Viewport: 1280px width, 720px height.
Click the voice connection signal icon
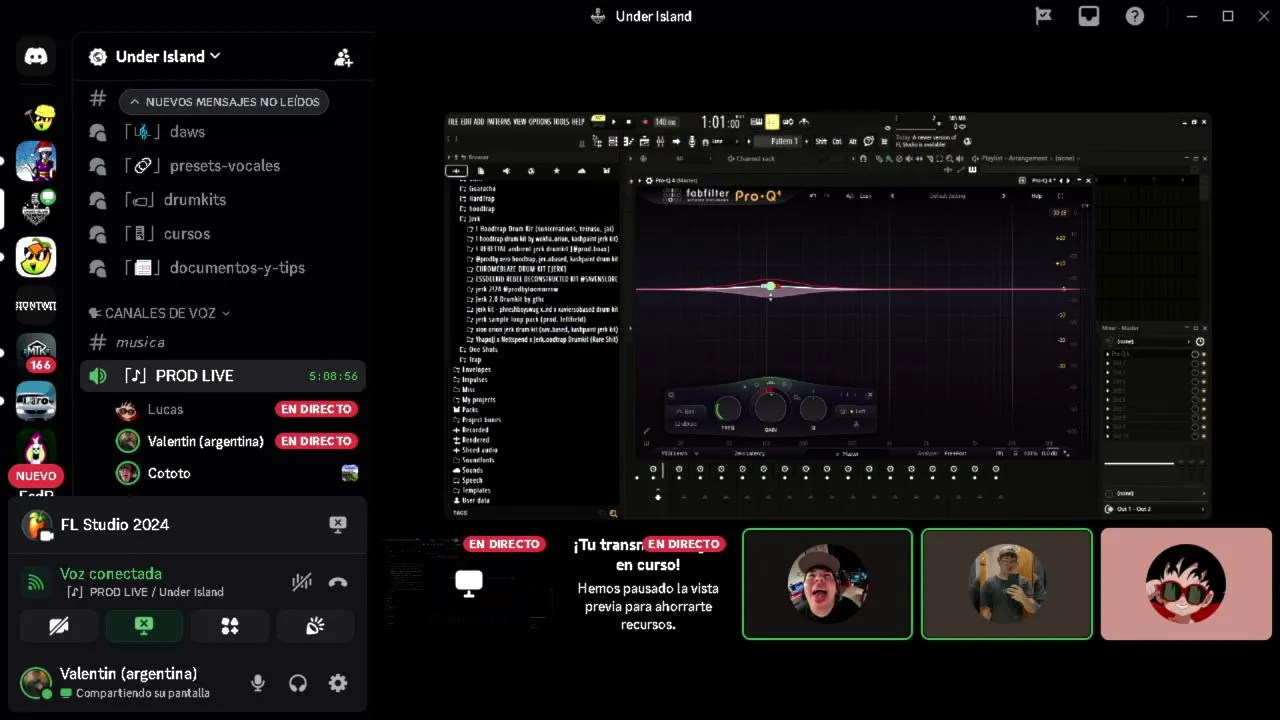[x=36, y=582]
